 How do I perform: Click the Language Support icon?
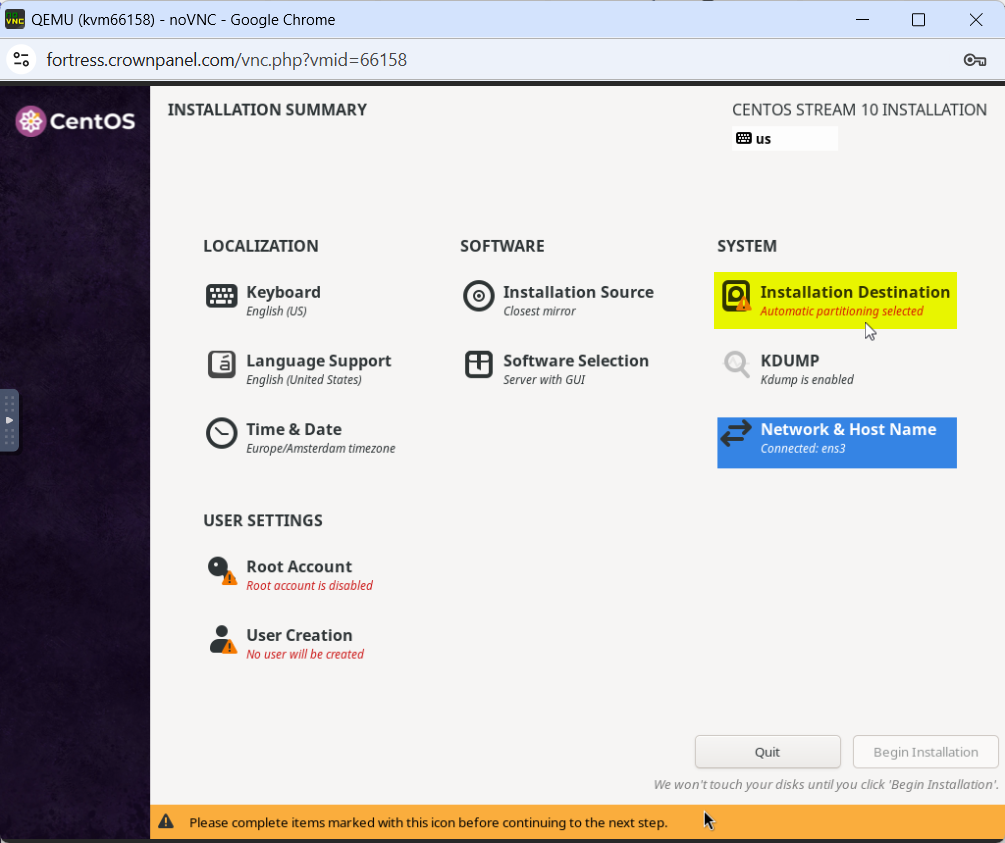click(221, 365)
